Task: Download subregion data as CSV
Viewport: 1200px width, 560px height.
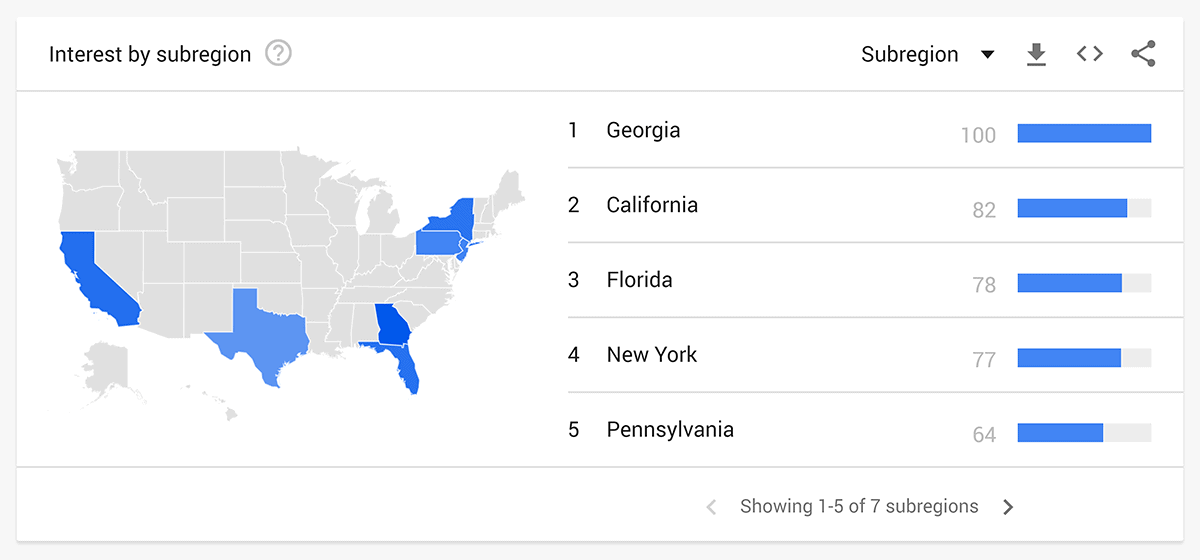Action: tap(1036, 54)
